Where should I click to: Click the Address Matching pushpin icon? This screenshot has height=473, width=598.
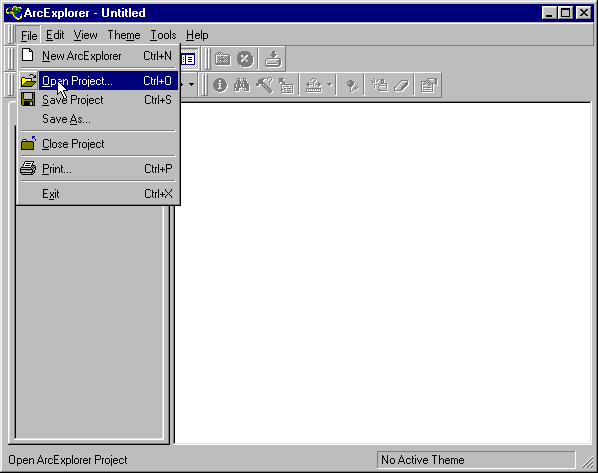click(x=352, y=85)
